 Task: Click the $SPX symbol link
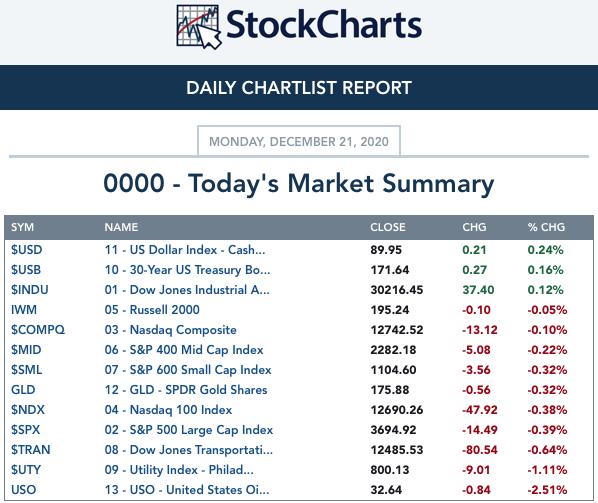(x=25, y=430)
